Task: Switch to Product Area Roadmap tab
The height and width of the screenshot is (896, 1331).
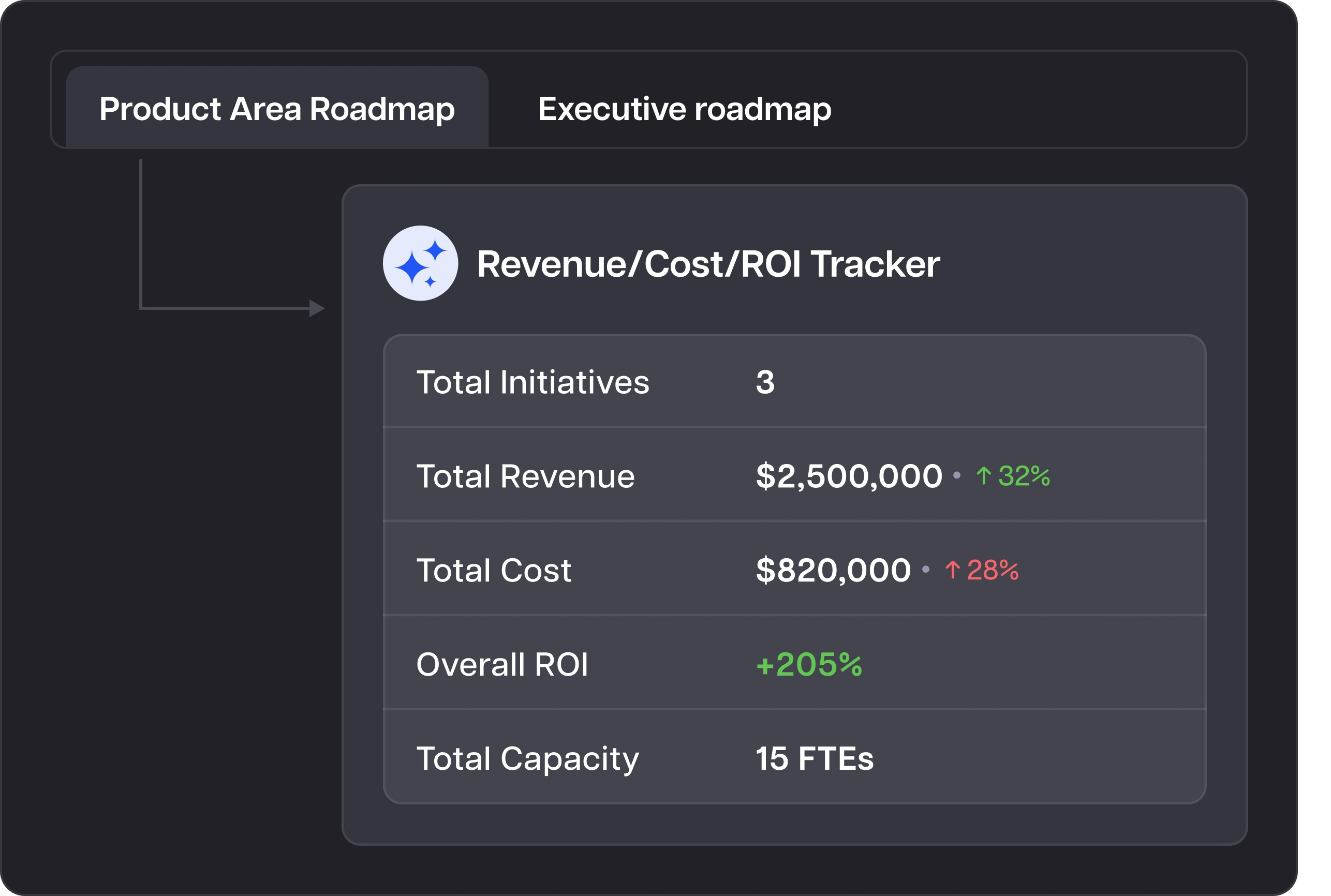Action: [277, 109]
